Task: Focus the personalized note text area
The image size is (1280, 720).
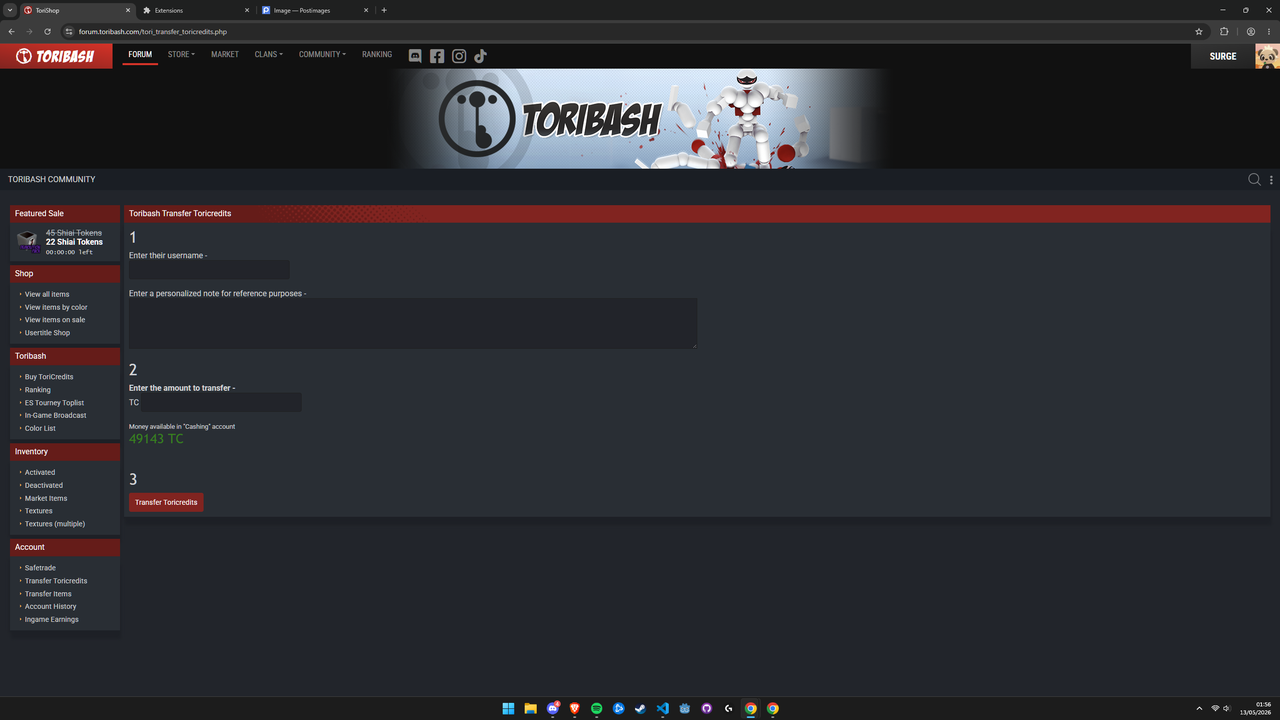Action: [413, 323]
